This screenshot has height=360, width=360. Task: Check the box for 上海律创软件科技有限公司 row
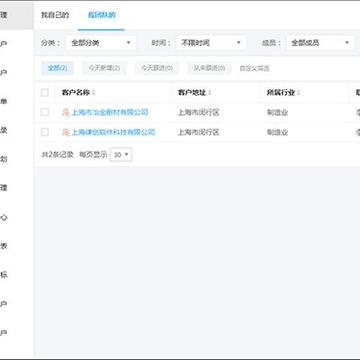[45, 132]
